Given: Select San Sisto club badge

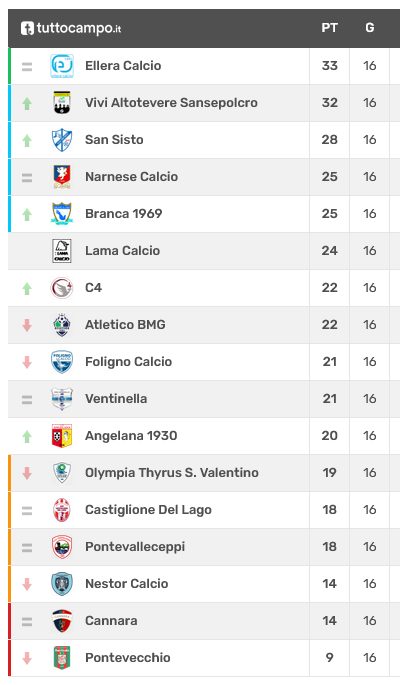Looking at the screenshot, I should [62, 140].
